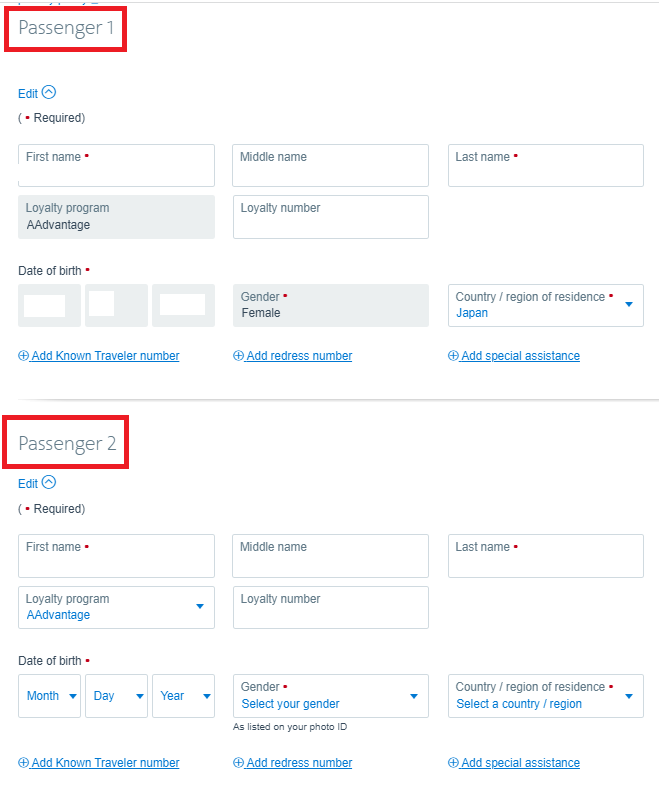The width and height of the screenshot is (659, 794).
Task: Click Passenger 1 First name field
Action: click(x=117, y=166)
